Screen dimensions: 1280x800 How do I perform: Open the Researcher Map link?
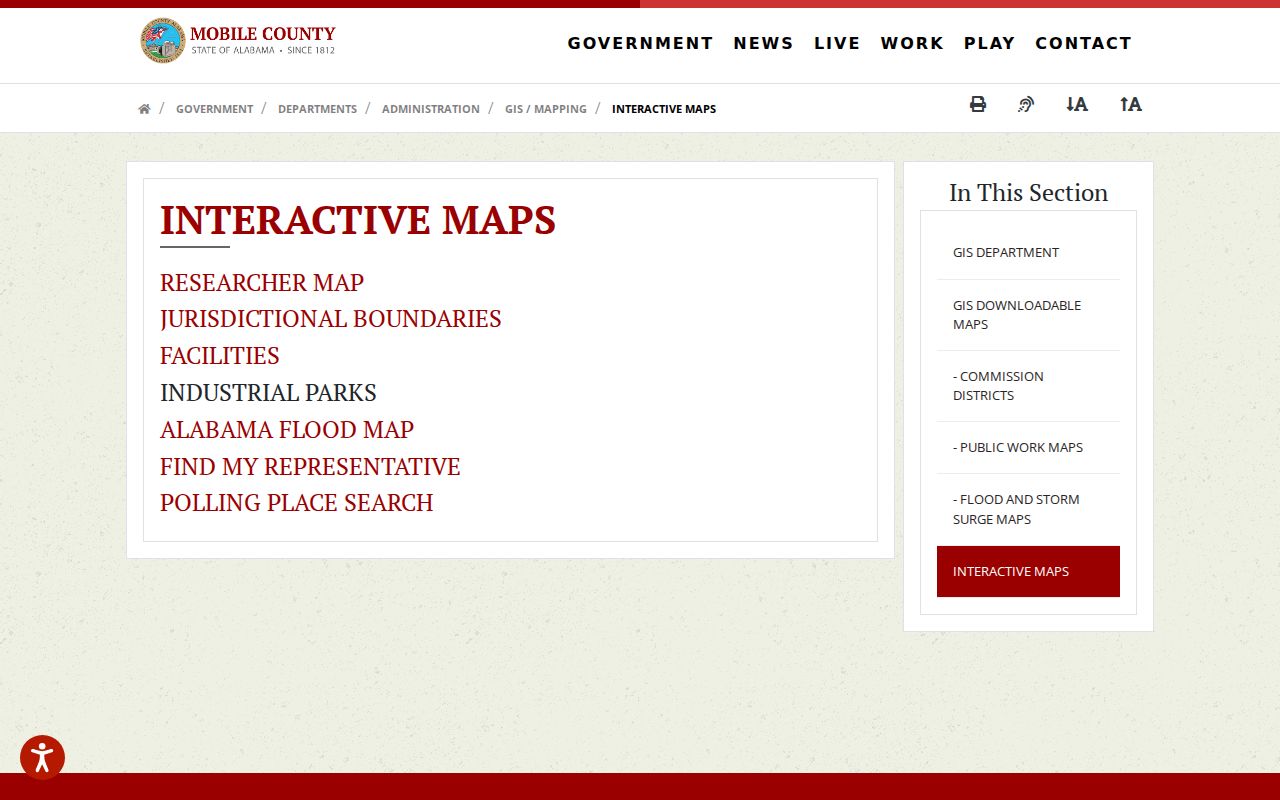(x=262, y=283)
